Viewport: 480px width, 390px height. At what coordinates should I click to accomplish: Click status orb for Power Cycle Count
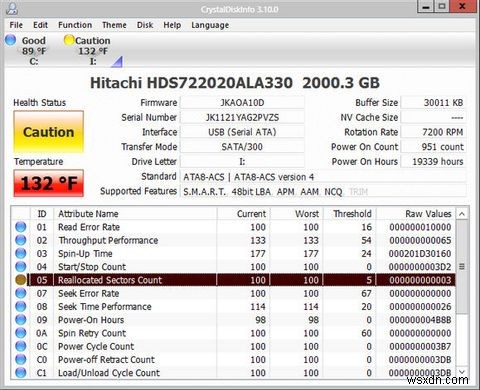[x=21, y=346]
